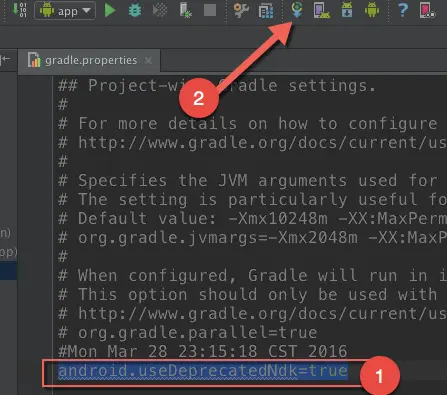Collapse the side panel with the arrow icon

coord(5,60)
